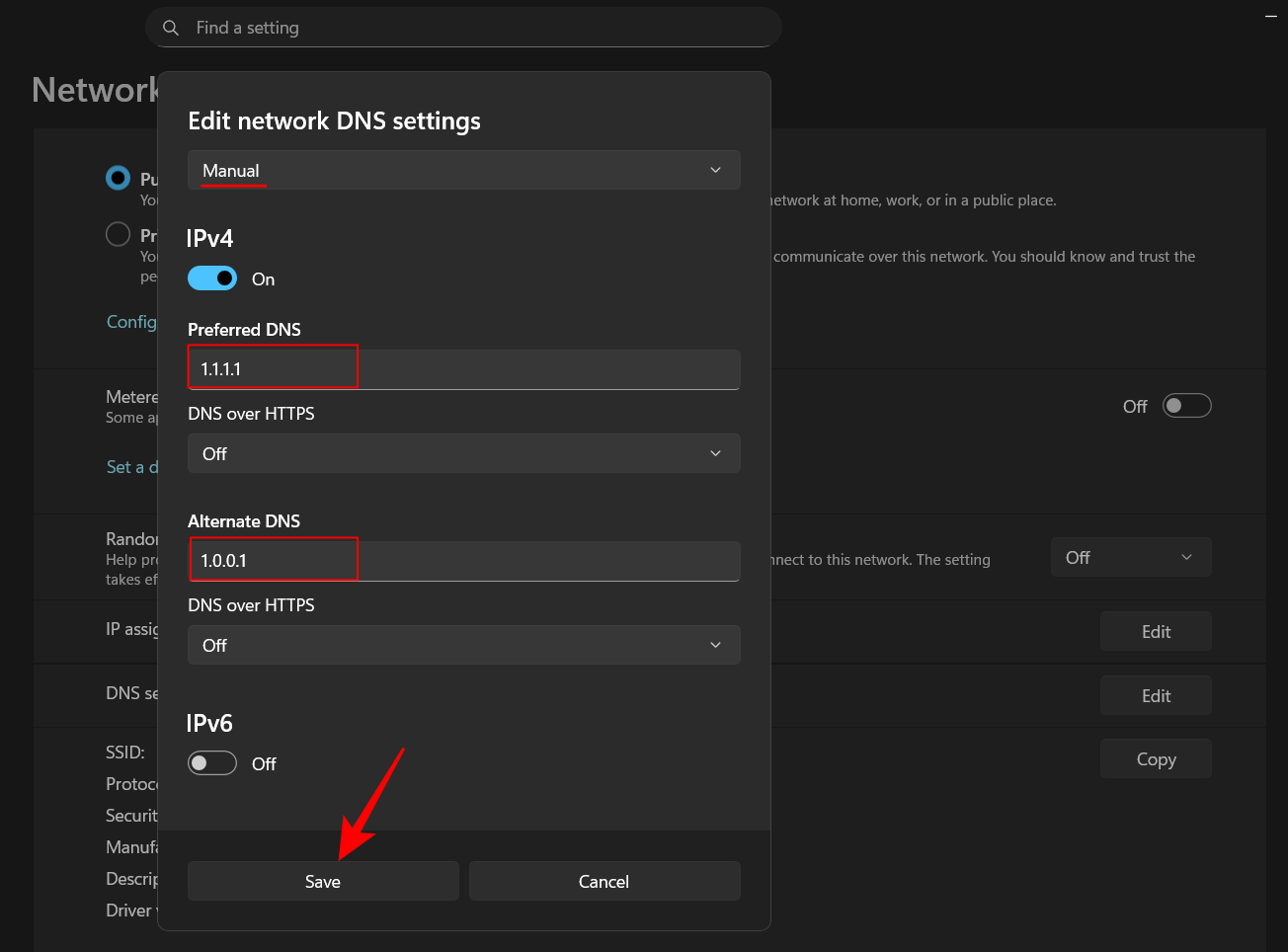Click Save to apply DNS settings

coord(323,881)
